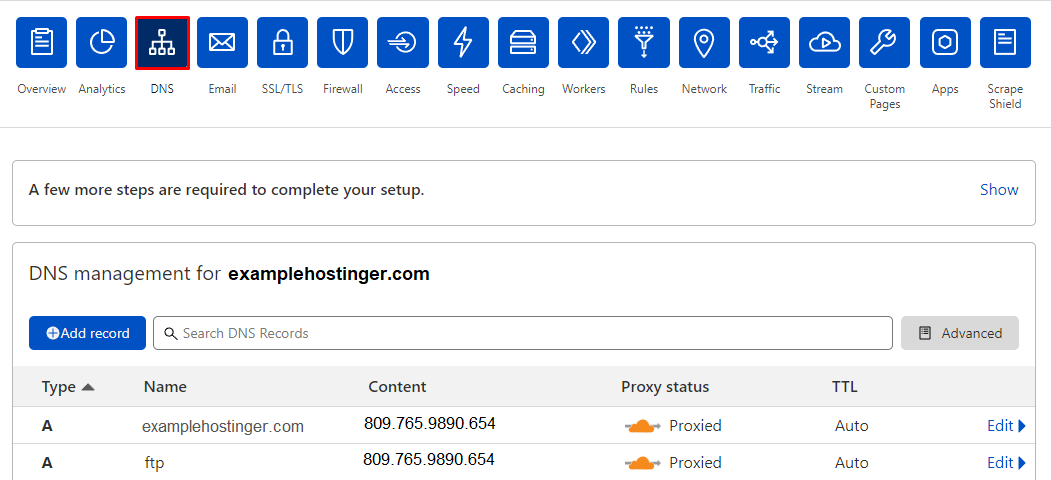Open SSL/TLS padlock icon
1051x480 pixels.
tap(282, 43)
